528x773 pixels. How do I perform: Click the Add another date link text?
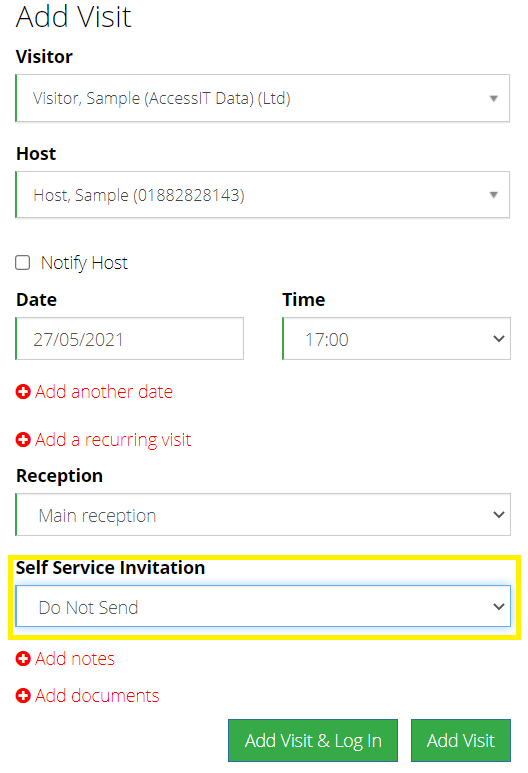[x=104, y=392]
